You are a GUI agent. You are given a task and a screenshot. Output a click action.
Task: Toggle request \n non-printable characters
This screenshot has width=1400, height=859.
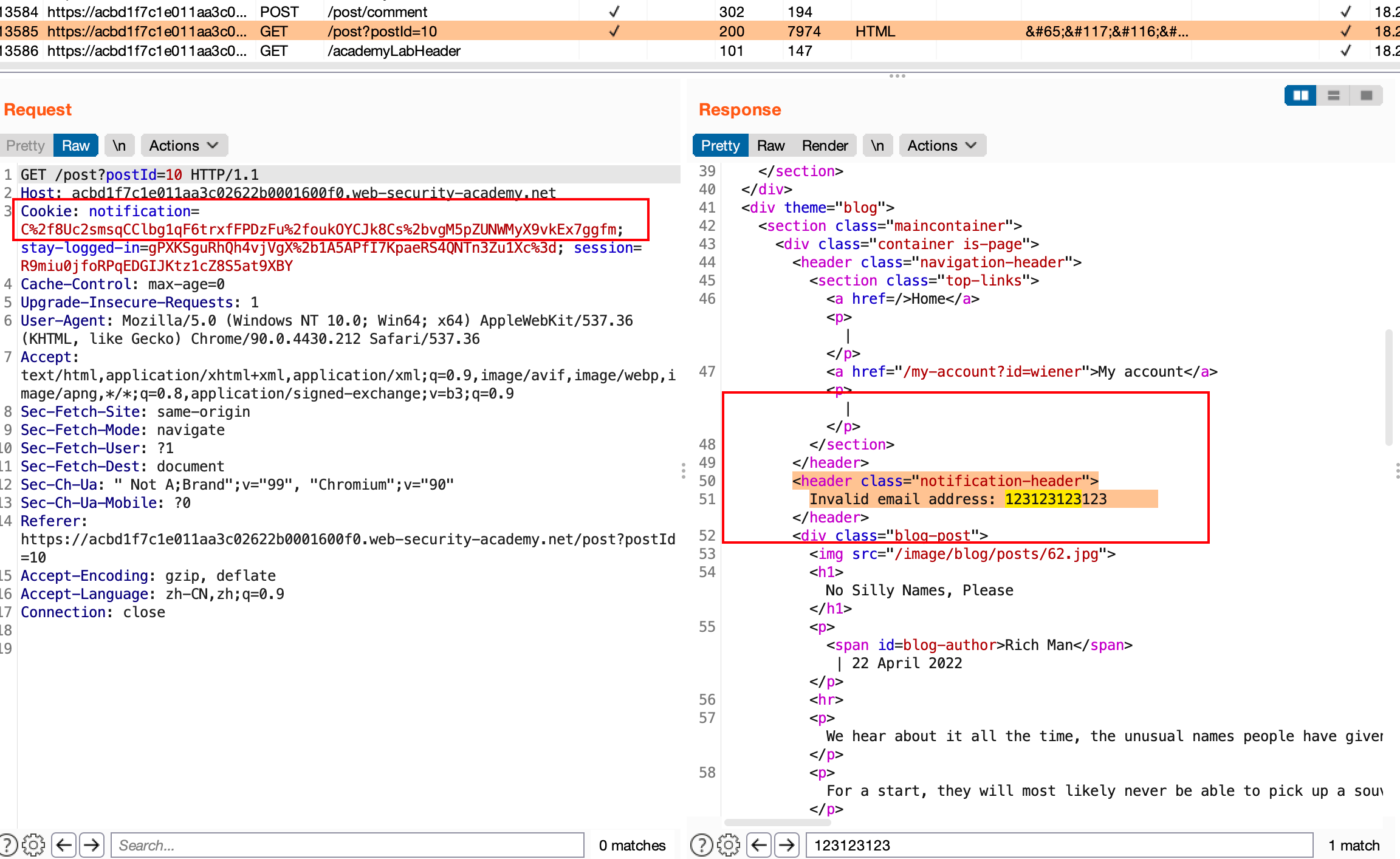(119, 146)
